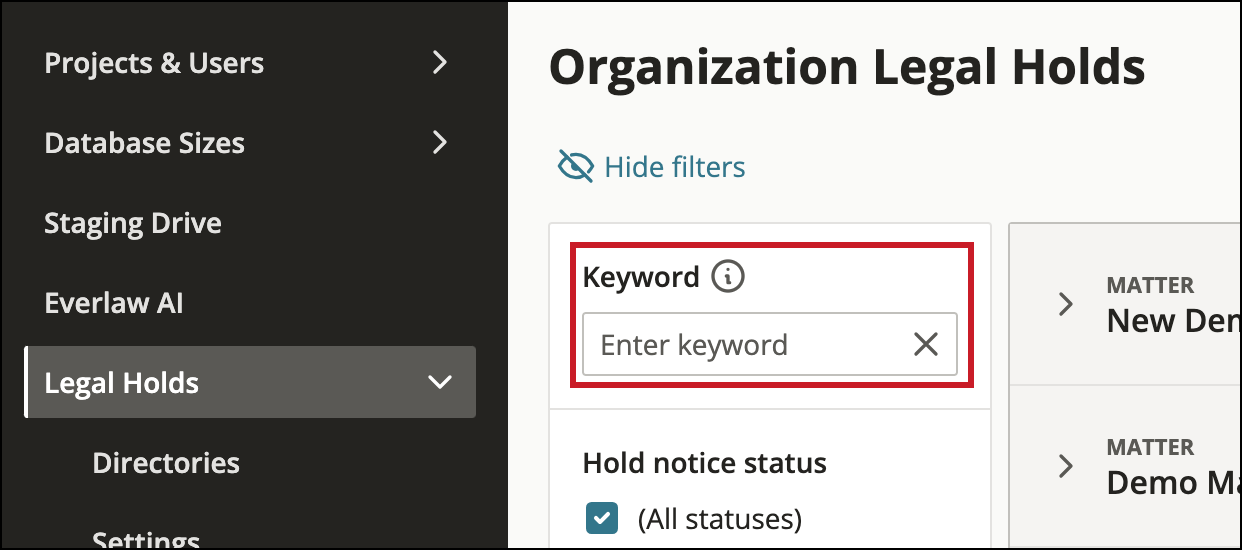1242x550 pixels.
Task: Open Staging Drive page
Action: point(133,223)
